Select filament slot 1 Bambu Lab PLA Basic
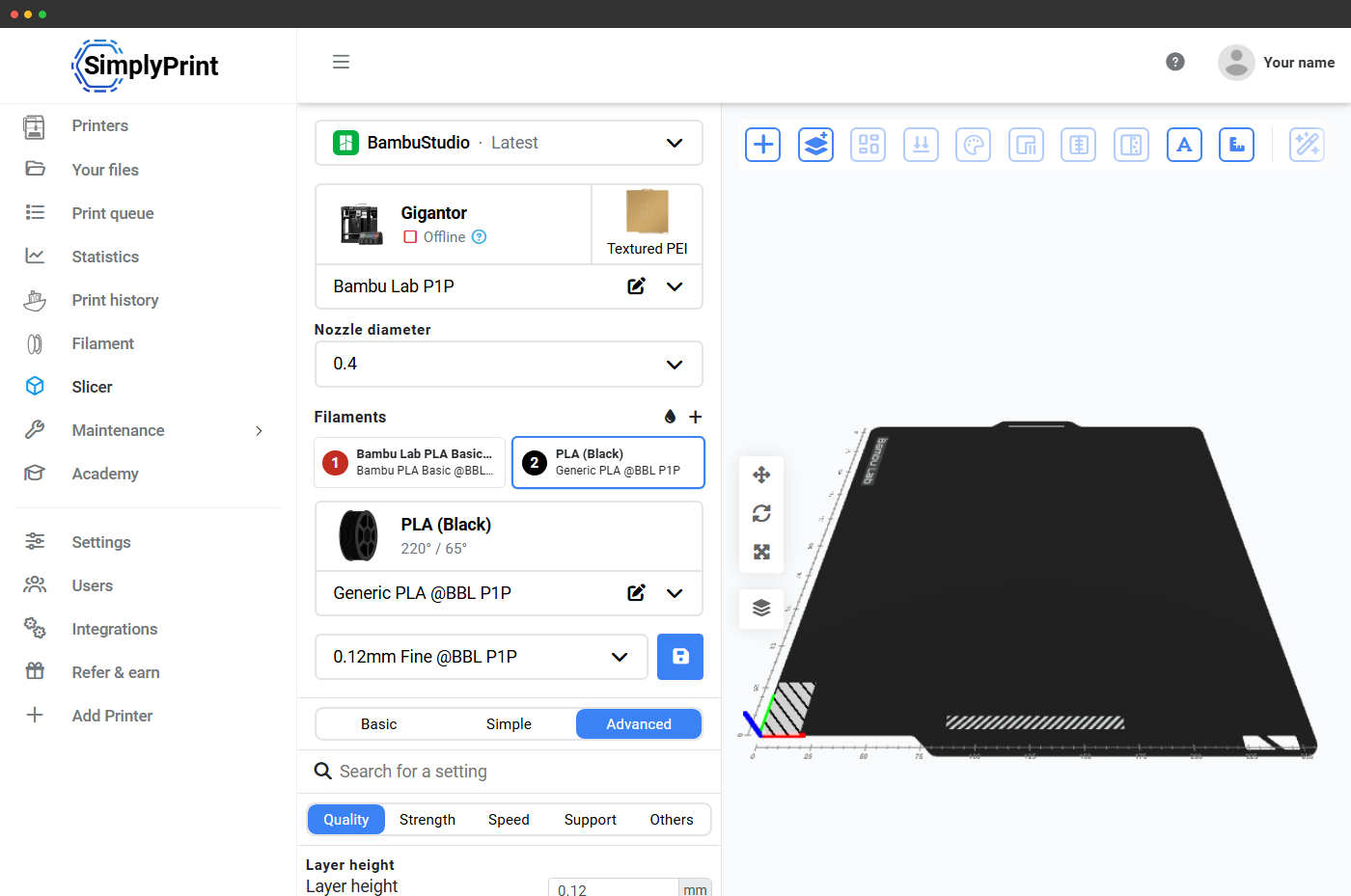The width and height of the screenshot is (1351, 896). 410,463
